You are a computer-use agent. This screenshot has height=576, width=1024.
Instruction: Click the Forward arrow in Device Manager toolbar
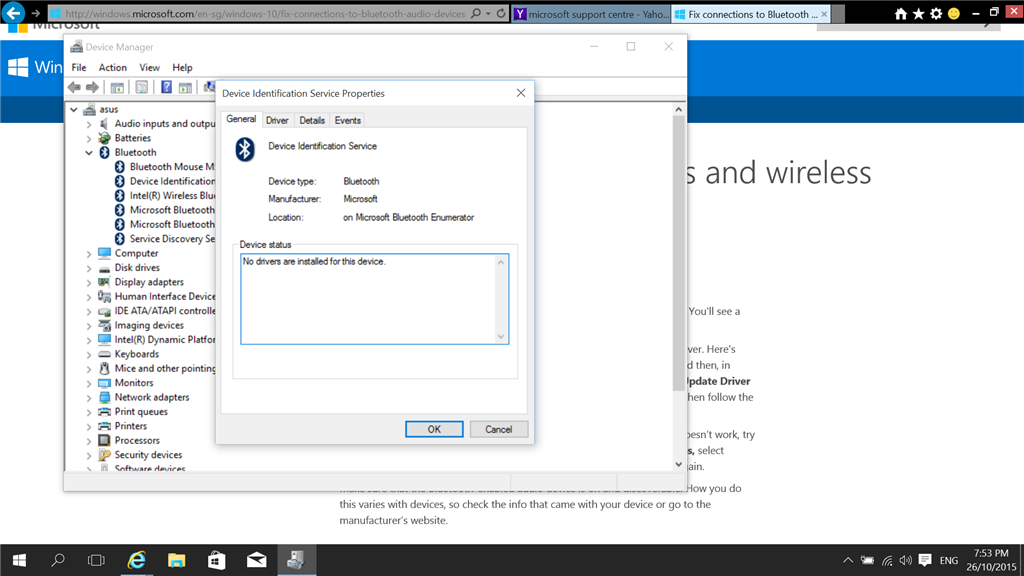[93, 87]
